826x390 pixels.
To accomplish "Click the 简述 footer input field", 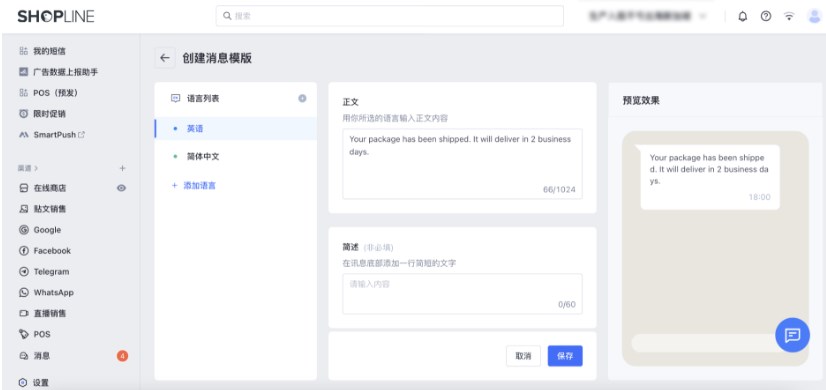I will (463, 294).
